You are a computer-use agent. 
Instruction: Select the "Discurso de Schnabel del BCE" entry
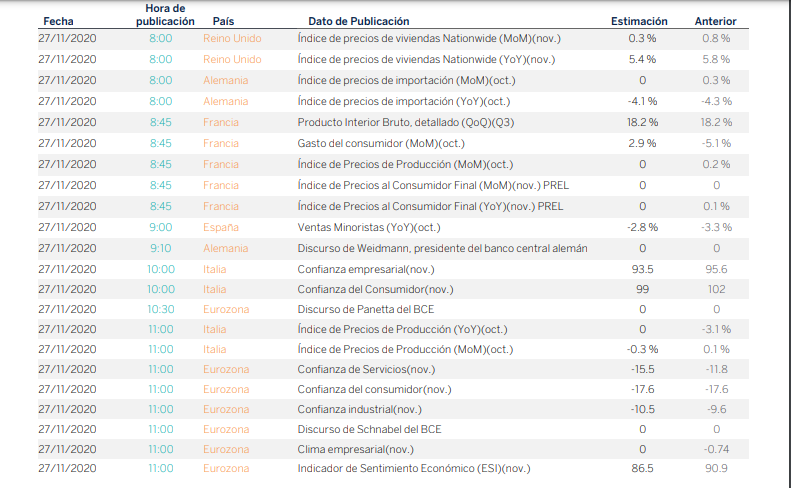(368, 428)
